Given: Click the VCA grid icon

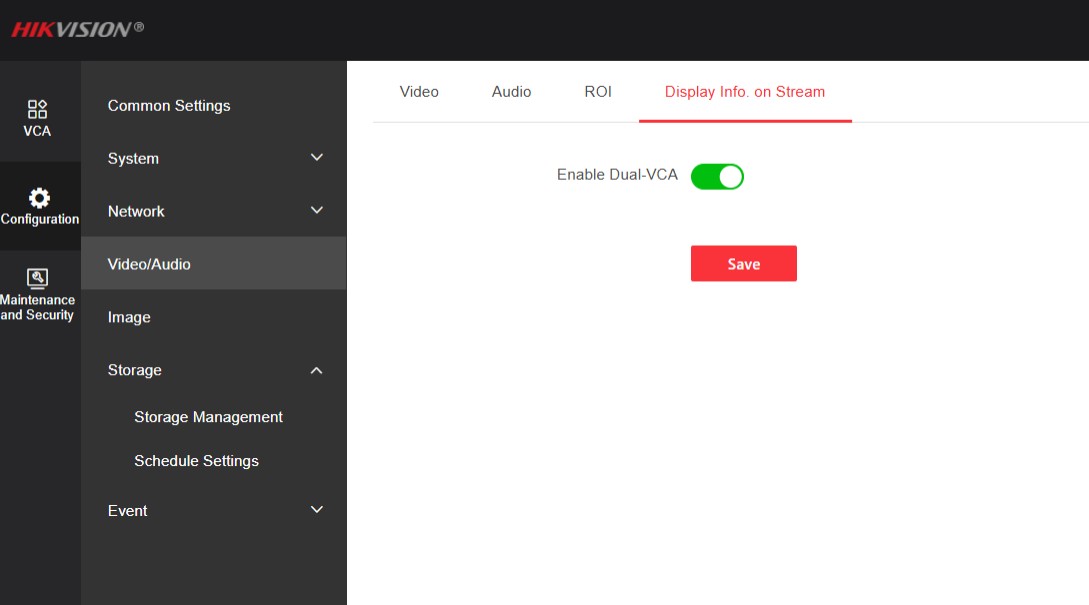Looking at the screenshot, I should pos(37,108).
